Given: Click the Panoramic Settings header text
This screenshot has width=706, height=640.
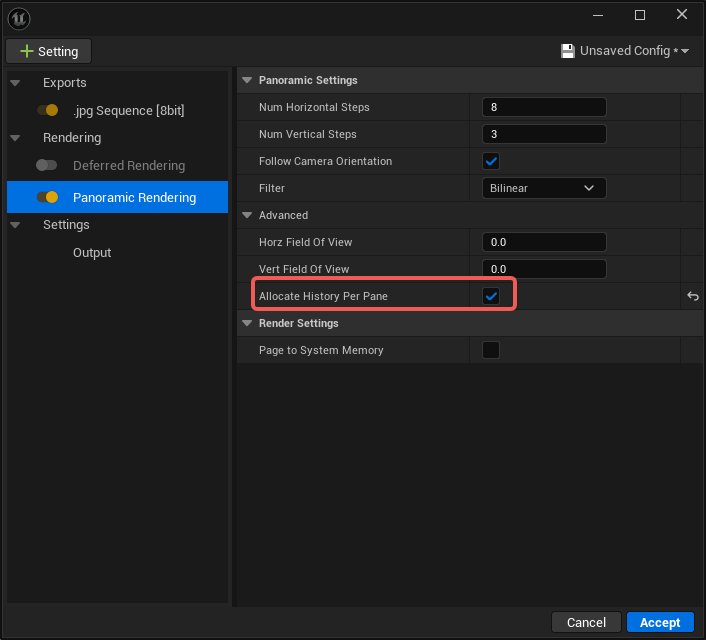Looking at the screenshot, I should (308, 80).
